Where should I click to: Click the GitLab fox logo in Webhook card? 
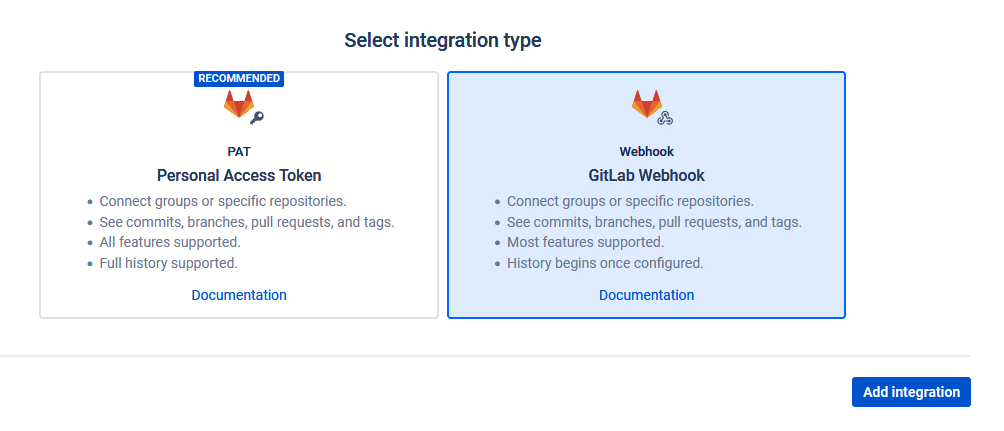[x=647, y=104]
